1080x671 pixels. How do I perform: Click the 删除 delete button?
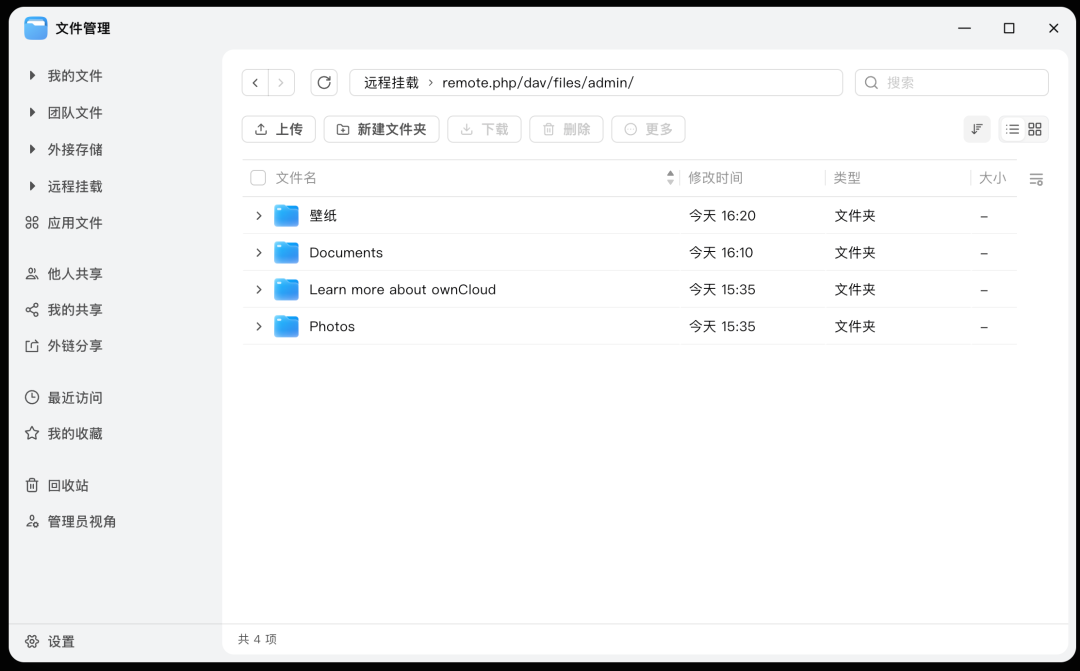[566, 129]
